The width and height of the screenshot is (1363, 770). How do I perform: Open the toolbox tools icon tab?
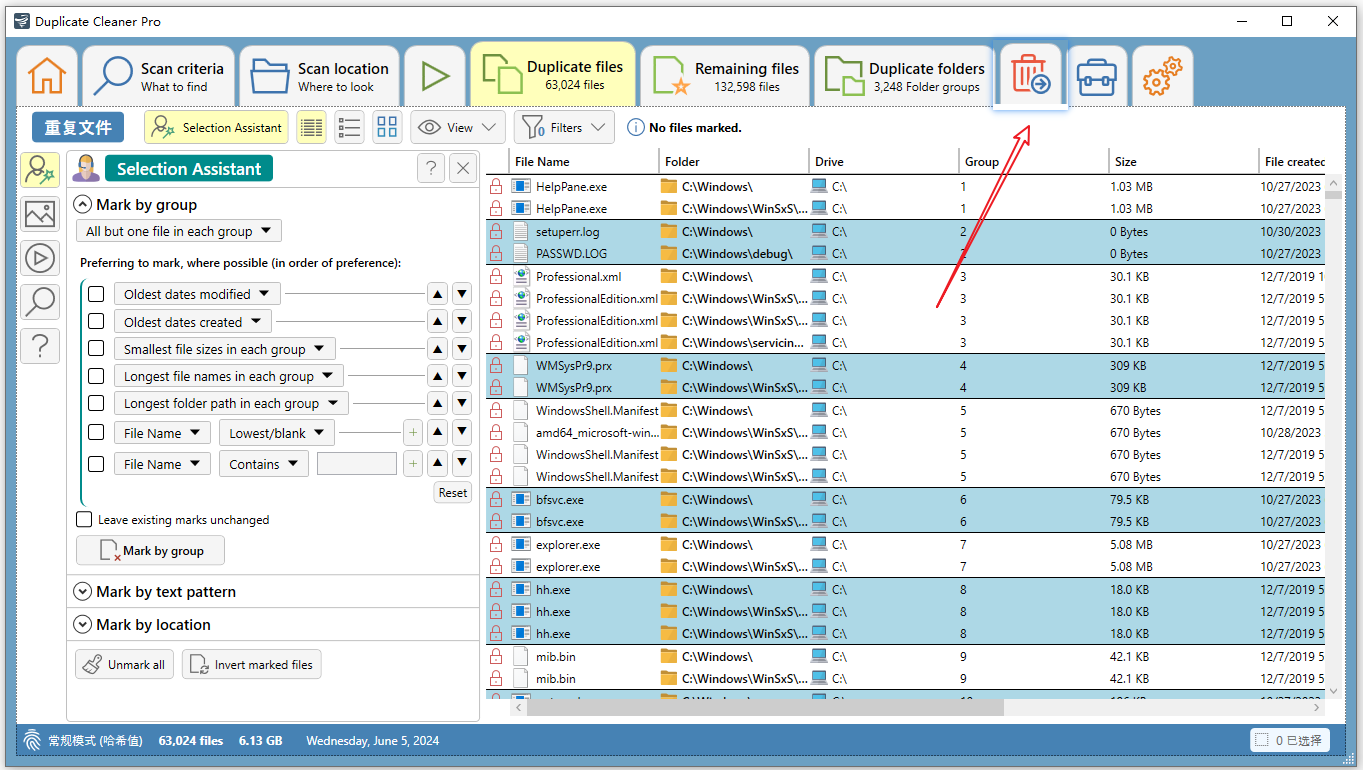click(x=1097, y=76)
